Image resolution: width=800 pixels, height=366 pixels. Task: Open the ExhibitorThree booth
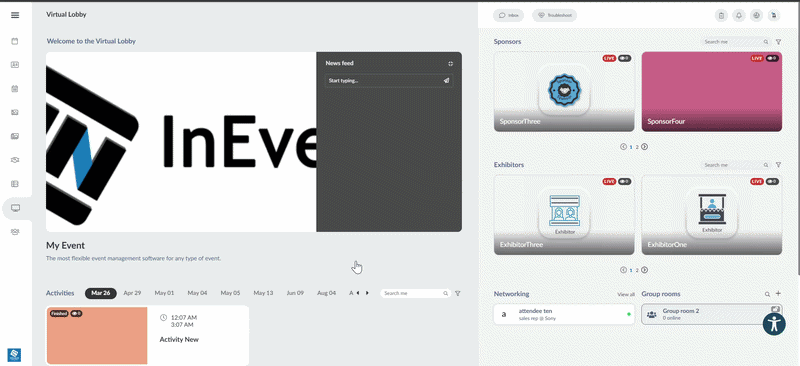click(x=564, y=215)
